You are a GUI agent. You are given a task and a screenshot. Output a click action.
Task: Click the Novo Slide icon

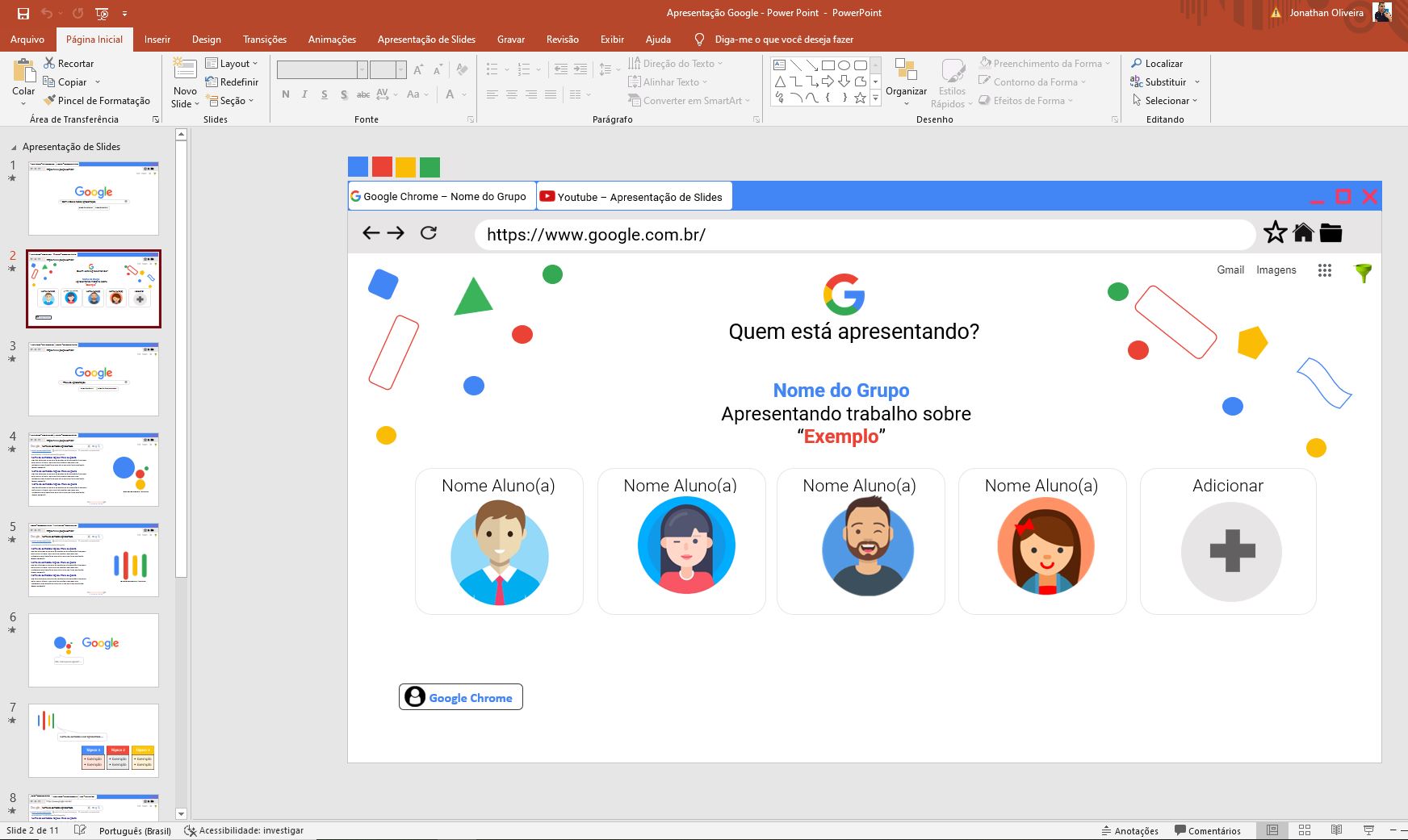pyautogui.click(x=185, y=70)
